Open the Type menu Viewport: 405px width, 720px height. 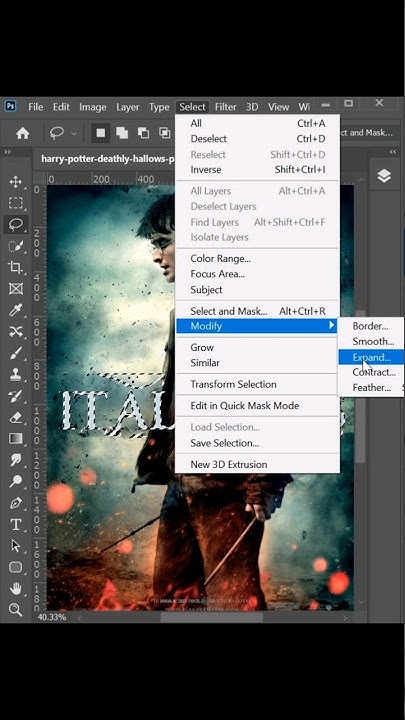[x=159, y=107]
